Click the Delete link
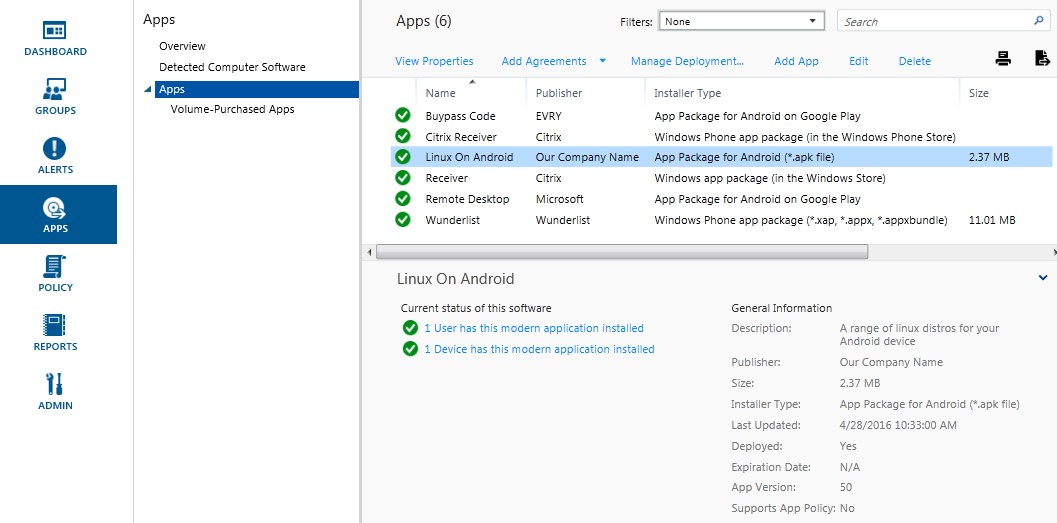The image size is (1057, 523). [x=915, y=61]
